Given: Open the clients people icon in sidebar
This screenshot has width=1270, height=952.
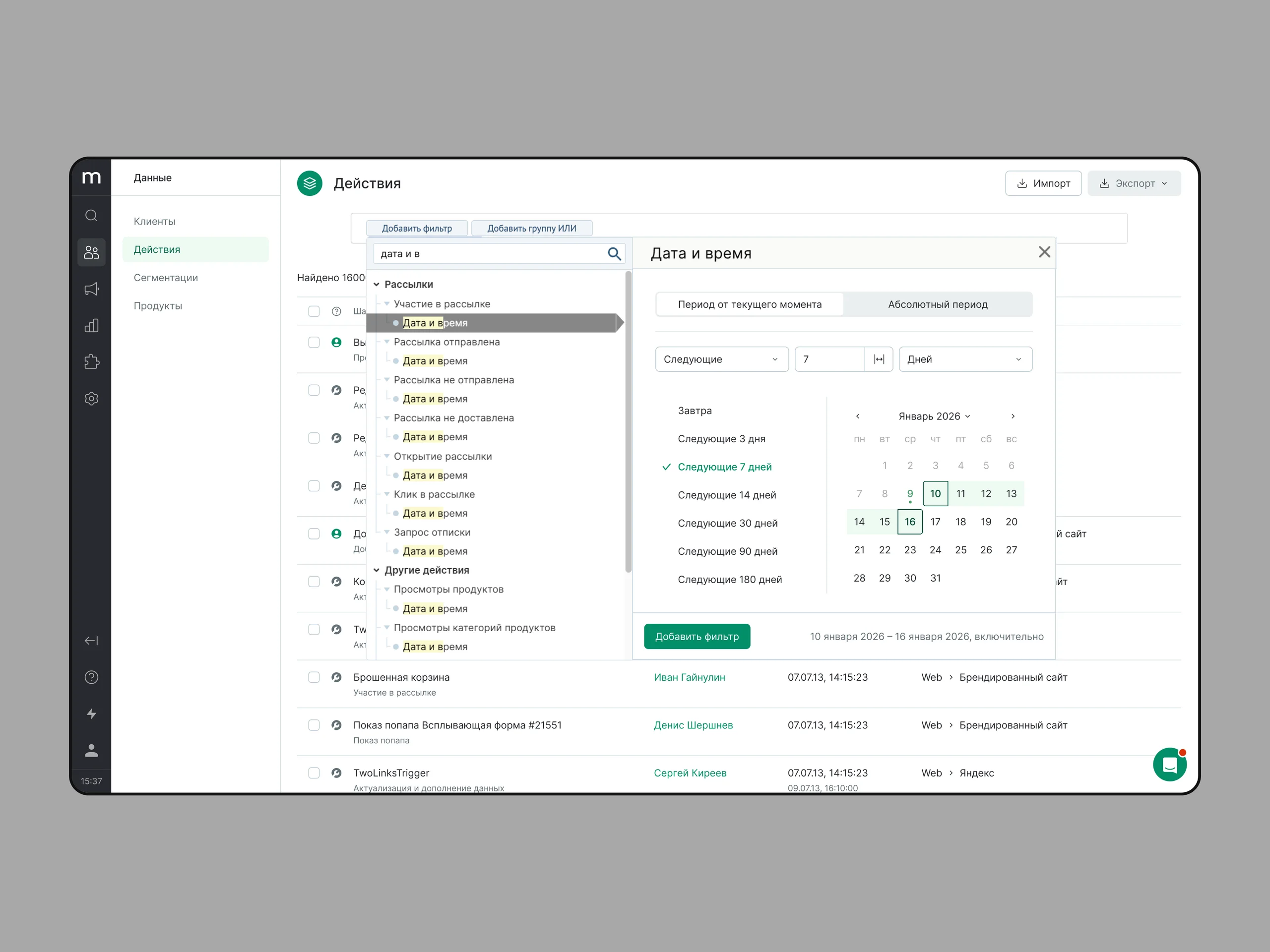Looking at the screenshot, I should [91, 252].
